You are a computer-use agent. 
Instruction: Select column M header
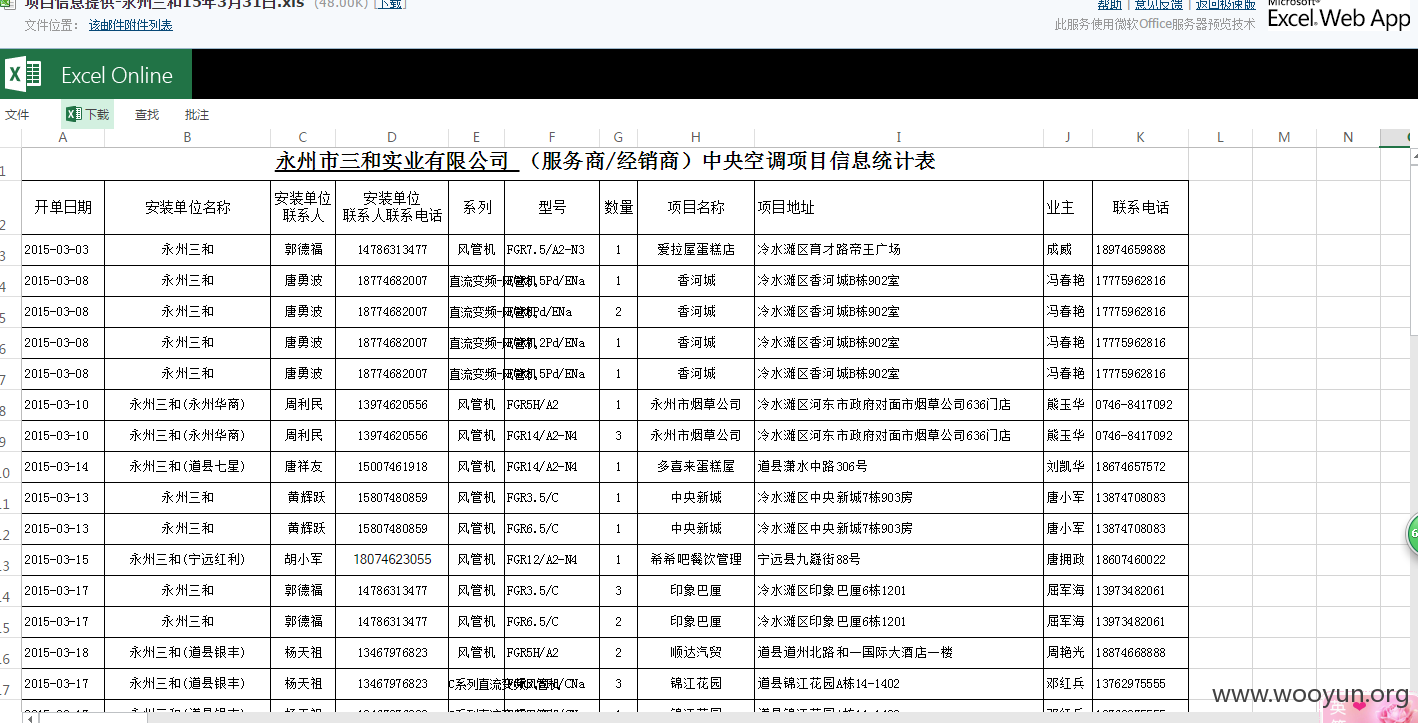1284,137
